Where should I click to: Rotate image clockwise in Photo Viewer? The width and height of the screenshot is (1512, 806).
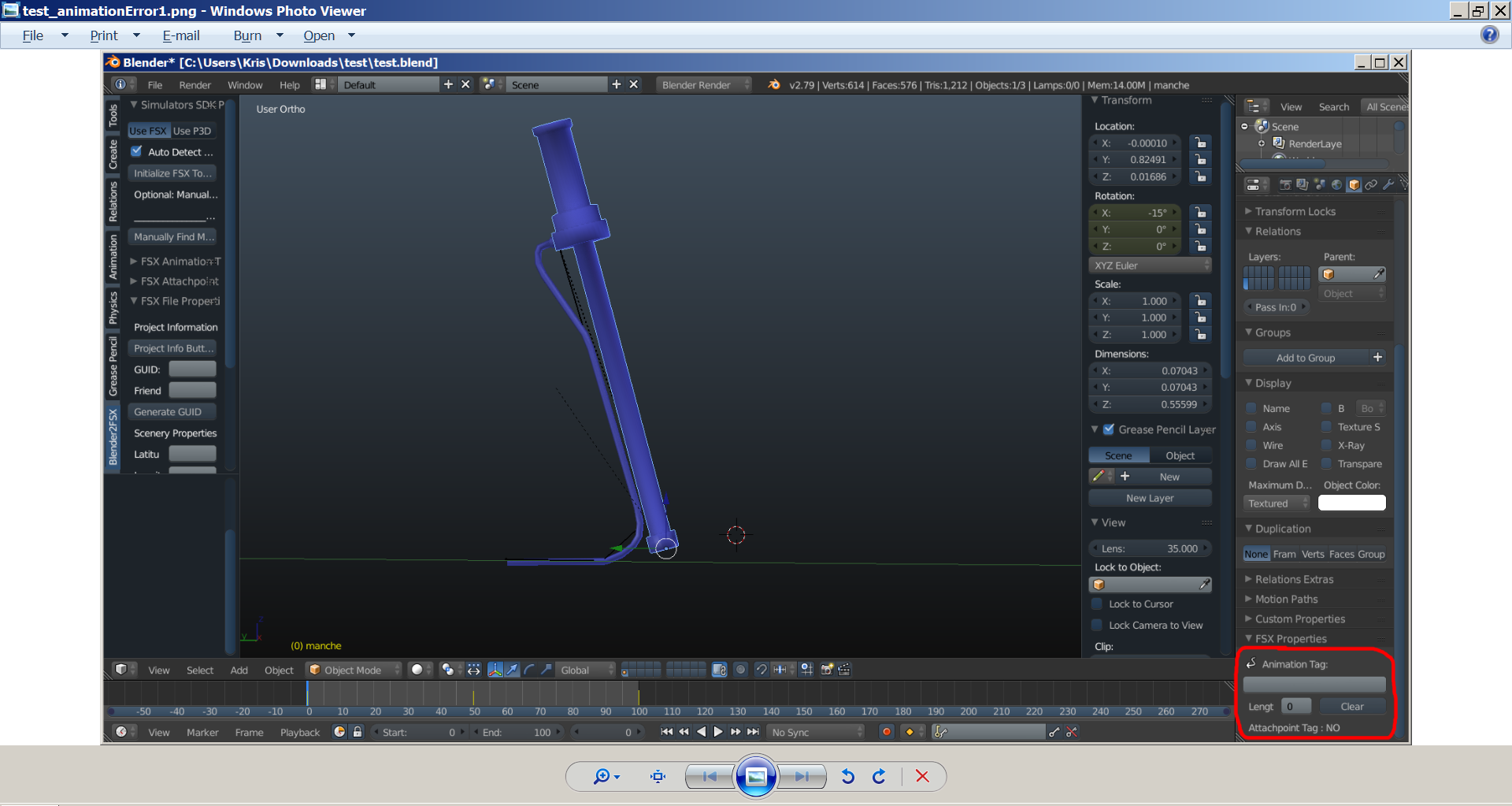[879, 777]
